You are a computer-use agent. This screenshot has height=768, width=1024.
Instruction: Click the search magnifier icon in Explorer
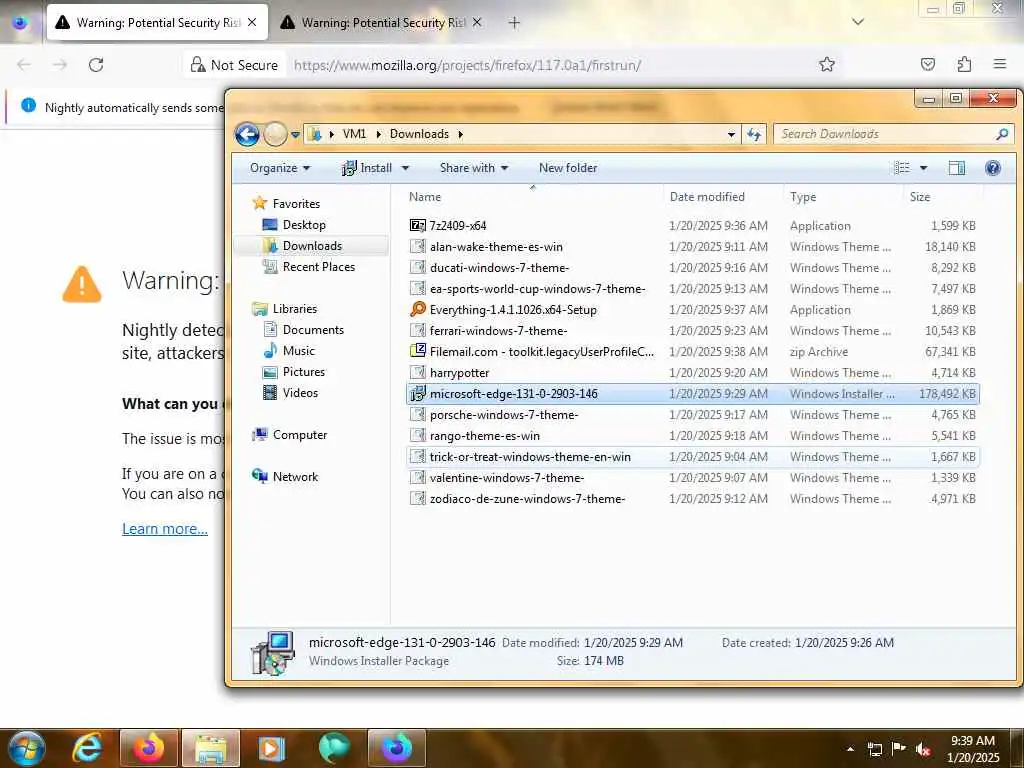1002,134
